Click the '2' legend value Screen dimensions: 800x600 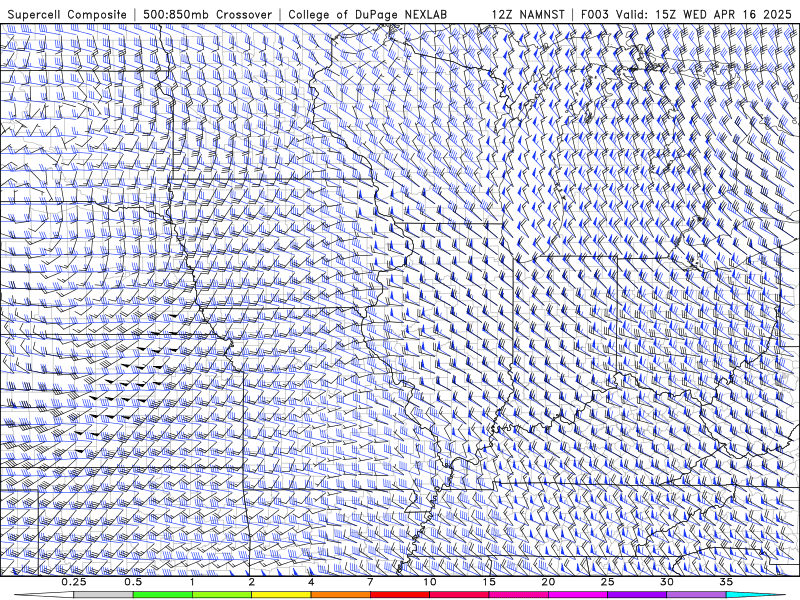[x=252, y=582]
